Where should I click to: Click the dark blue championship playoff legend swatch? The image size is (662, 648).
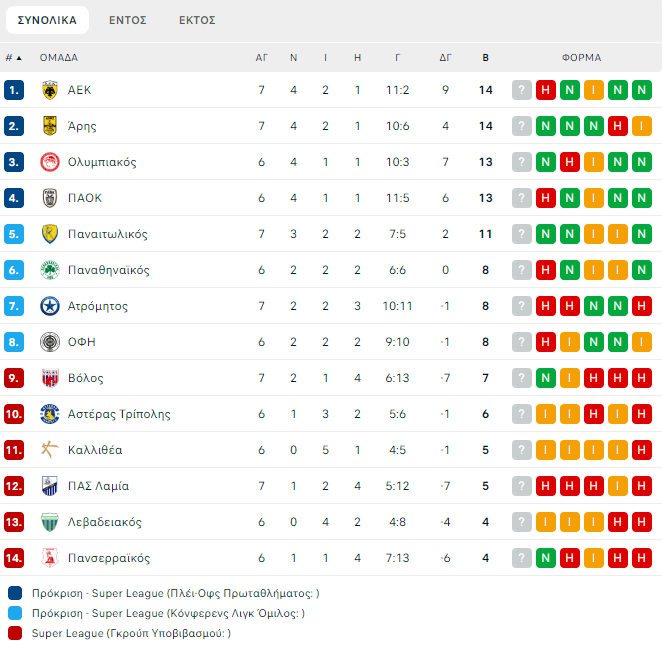coord(15,593)
